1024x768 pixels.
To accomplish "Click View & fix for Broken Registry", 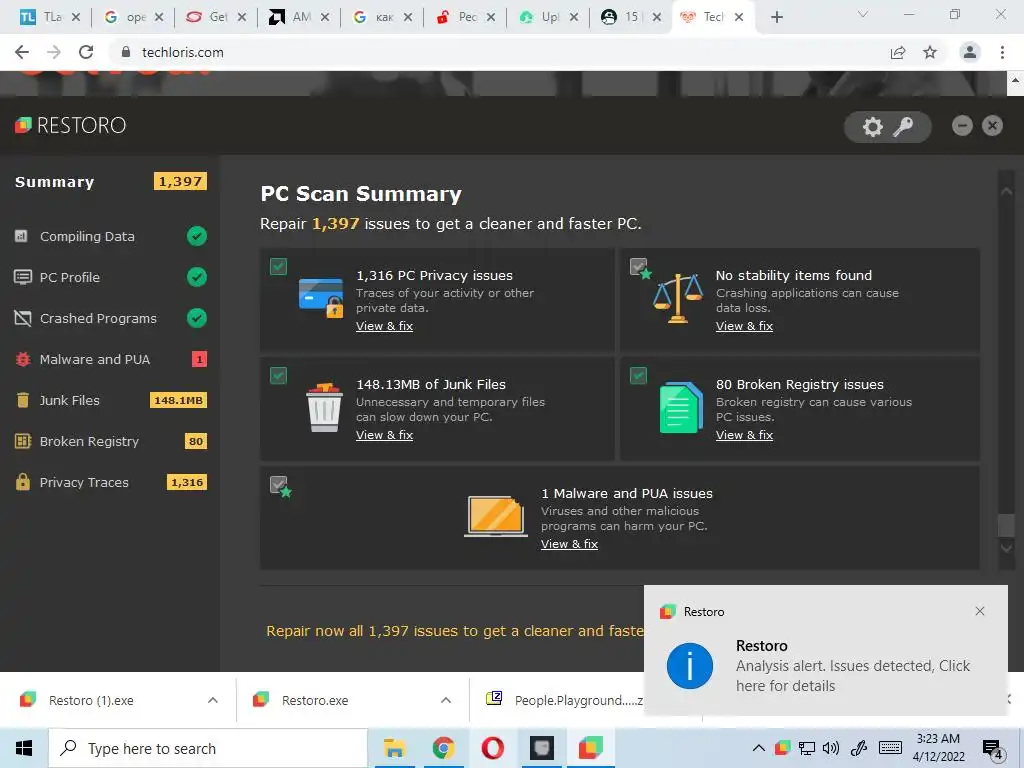I will 744,435.
